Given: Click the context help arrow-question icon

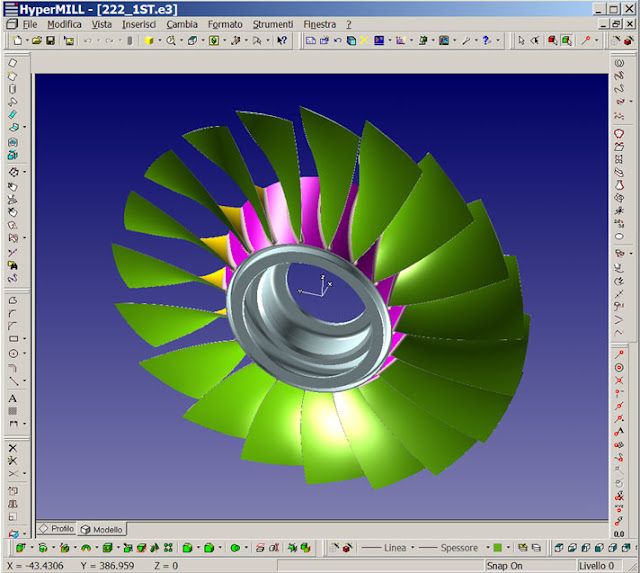Looking at the screenshot, I should 282,40.
